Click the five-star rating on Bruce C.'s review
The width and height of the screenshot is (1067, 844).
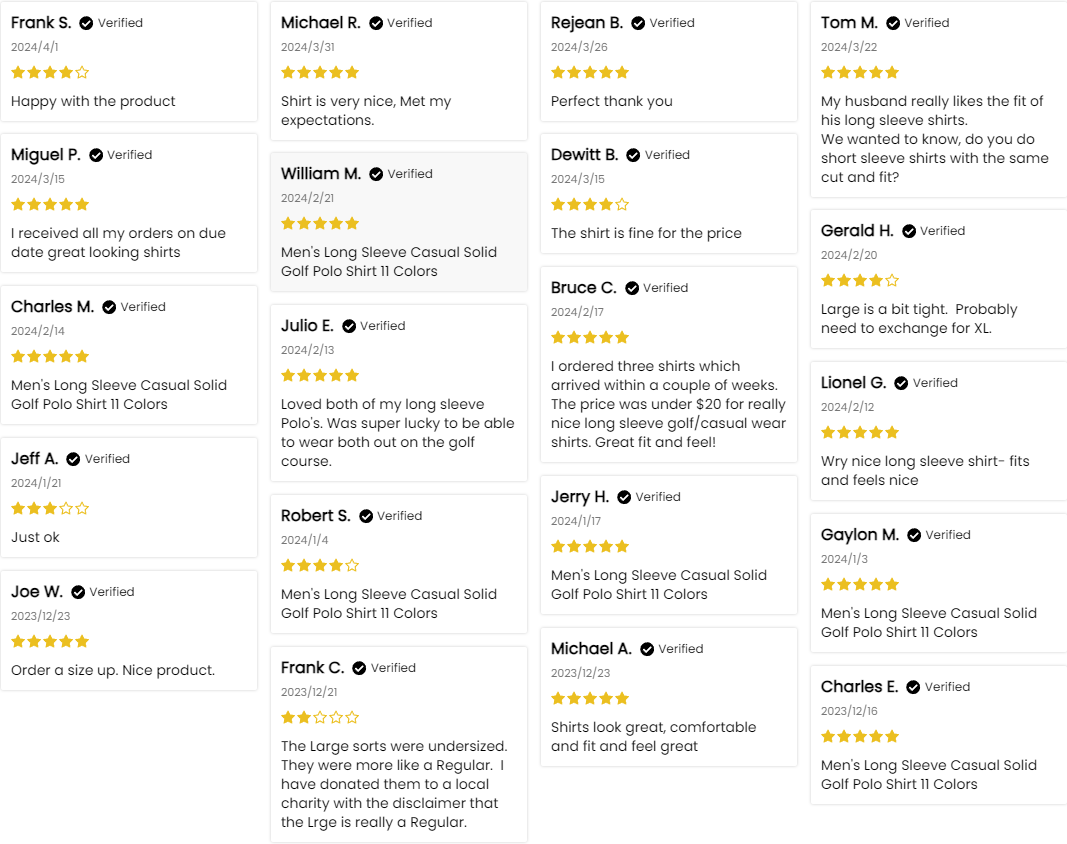tap(590, 337)
